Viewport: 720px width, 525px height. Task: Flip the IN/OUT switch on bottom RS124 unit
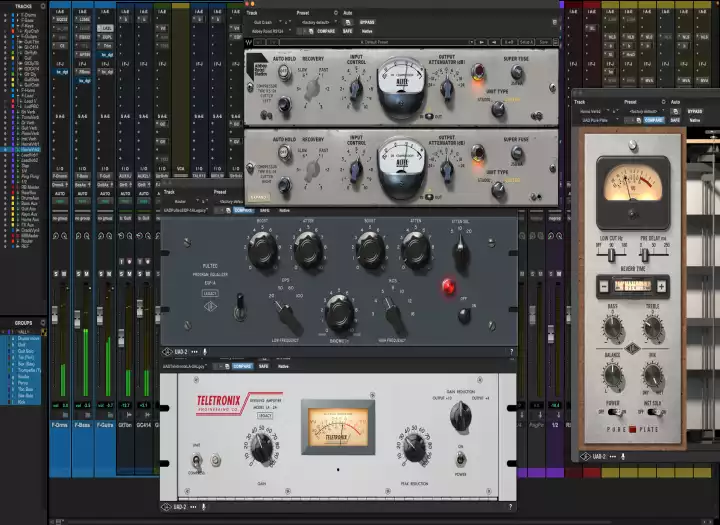click(429, 197)
